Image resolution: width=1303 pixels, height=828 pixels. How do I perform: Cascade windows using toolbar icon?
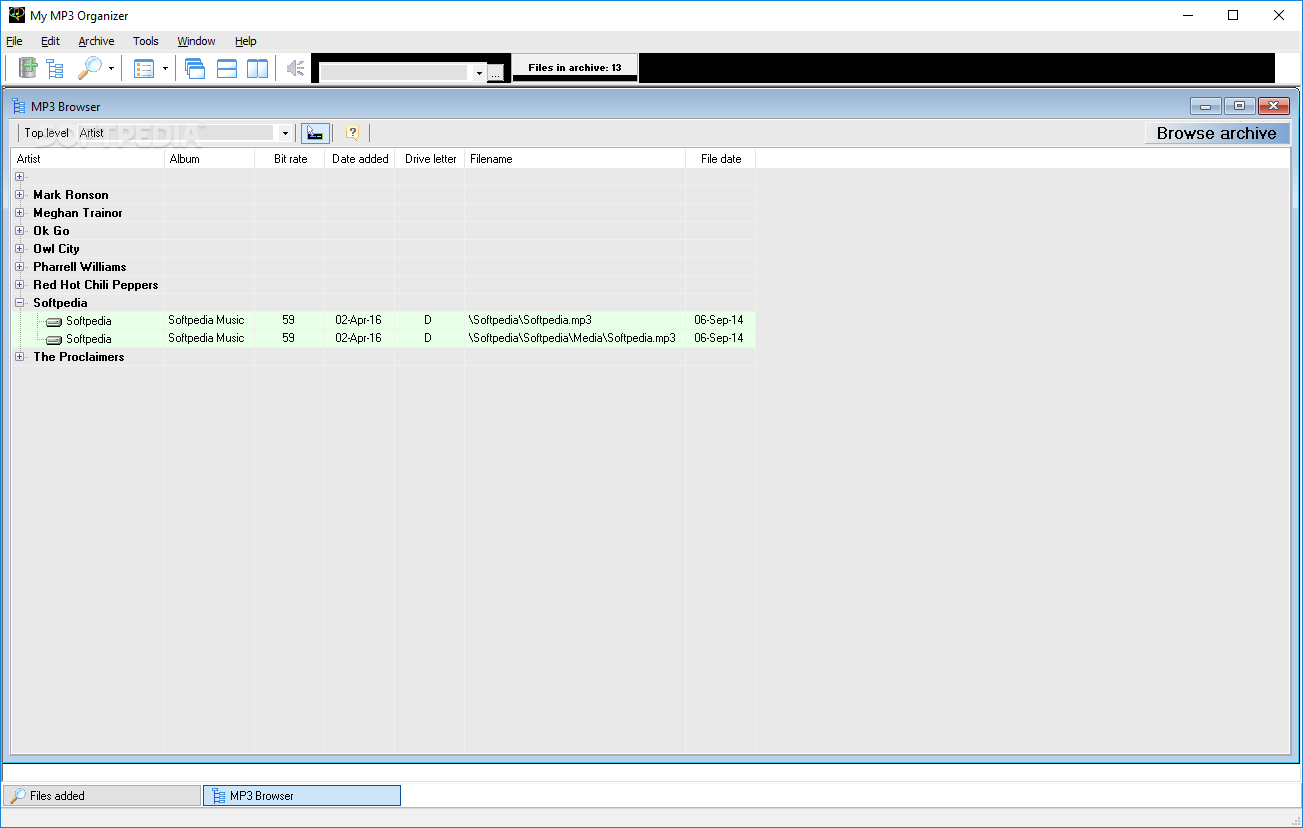click(x=195, y=69)
